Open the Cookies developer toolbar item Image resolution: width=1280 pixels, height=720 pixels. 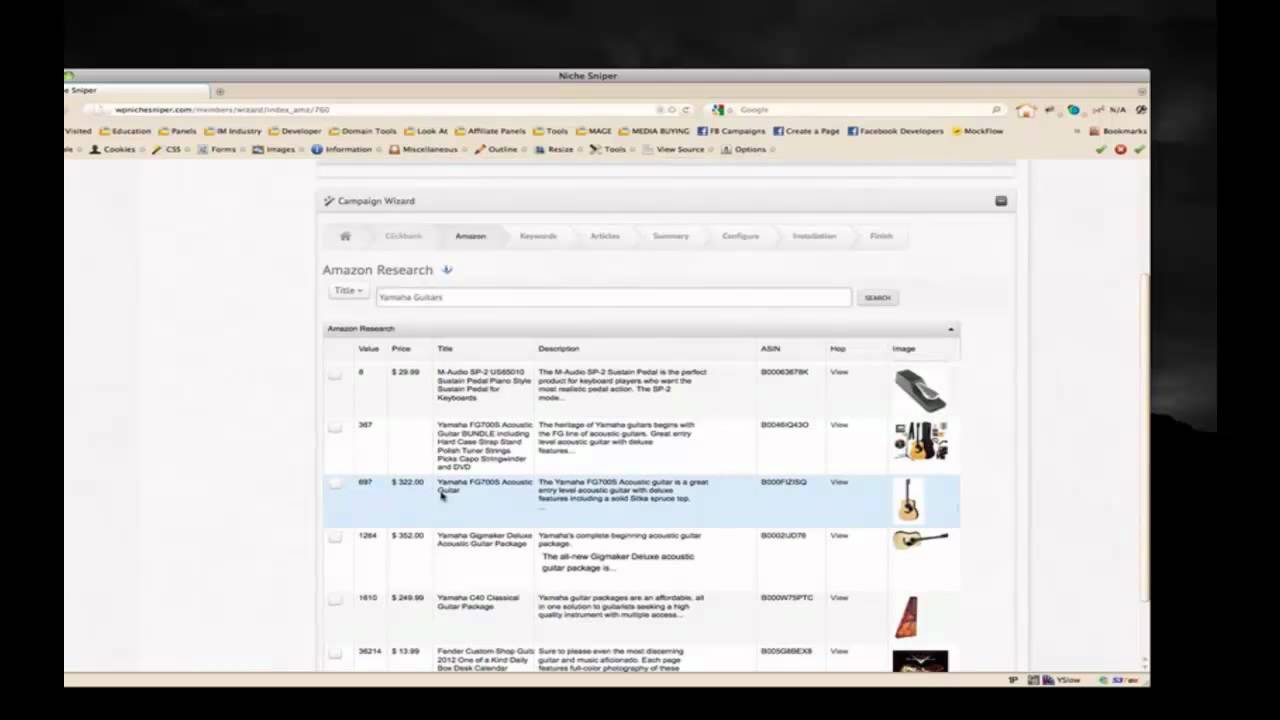pos(112,150)
